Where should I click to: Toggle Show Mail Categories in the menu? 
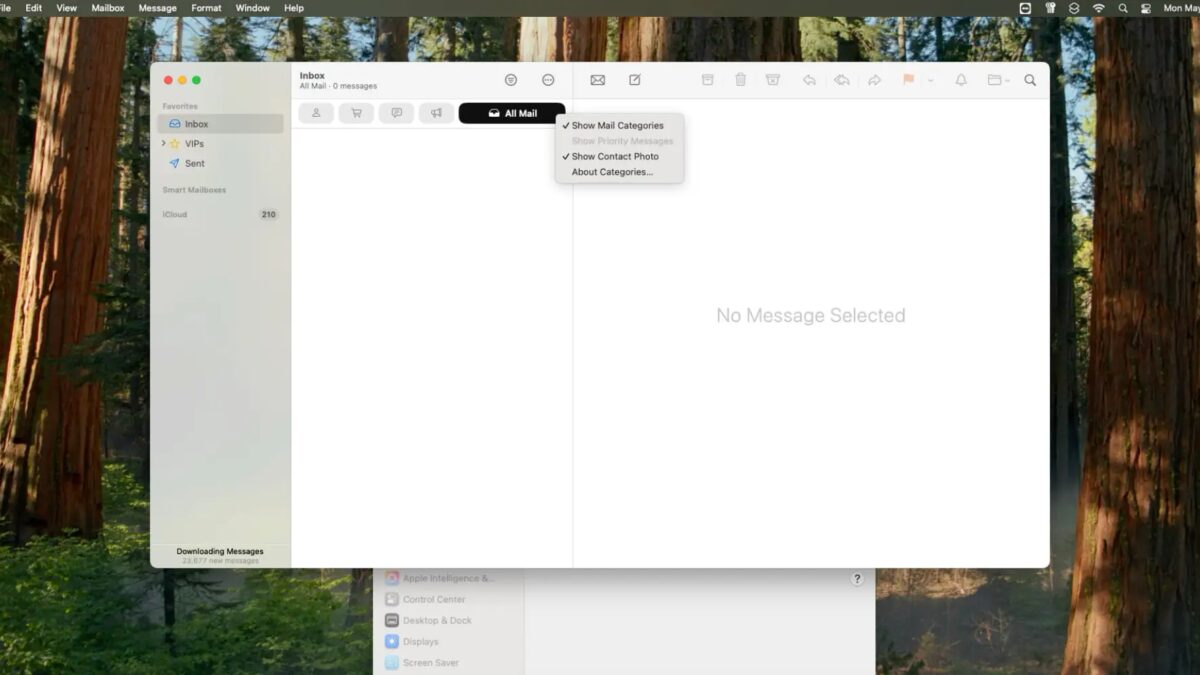tap(617, 125)
